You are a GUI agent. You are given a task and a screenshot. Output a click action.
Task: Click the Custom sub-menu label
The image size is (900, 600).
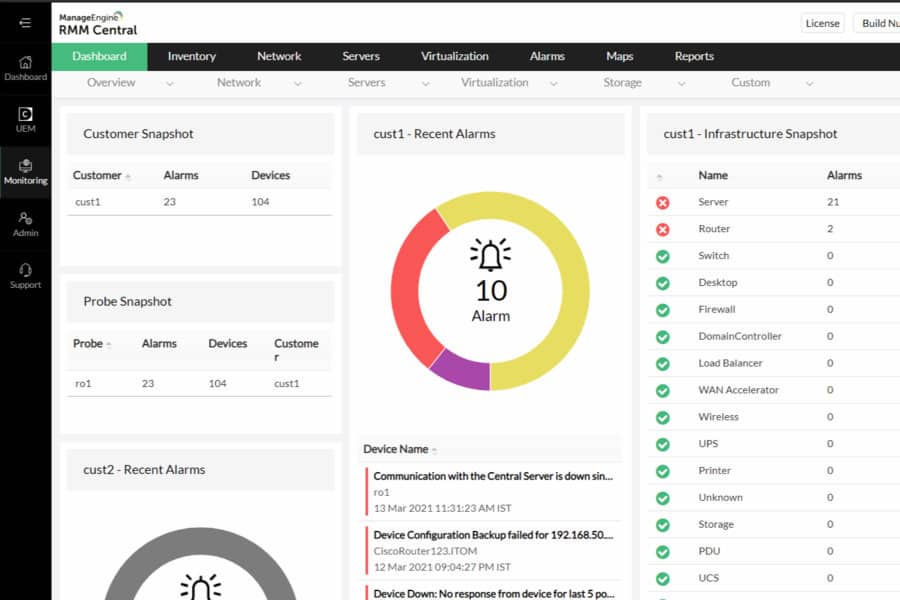[750, 83]
